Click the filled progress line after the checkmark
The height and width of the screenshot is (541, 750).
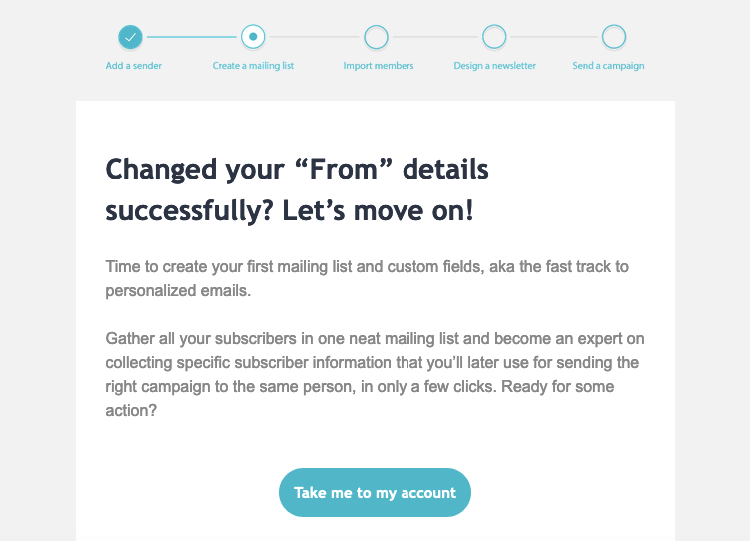[x=192, y=37]
